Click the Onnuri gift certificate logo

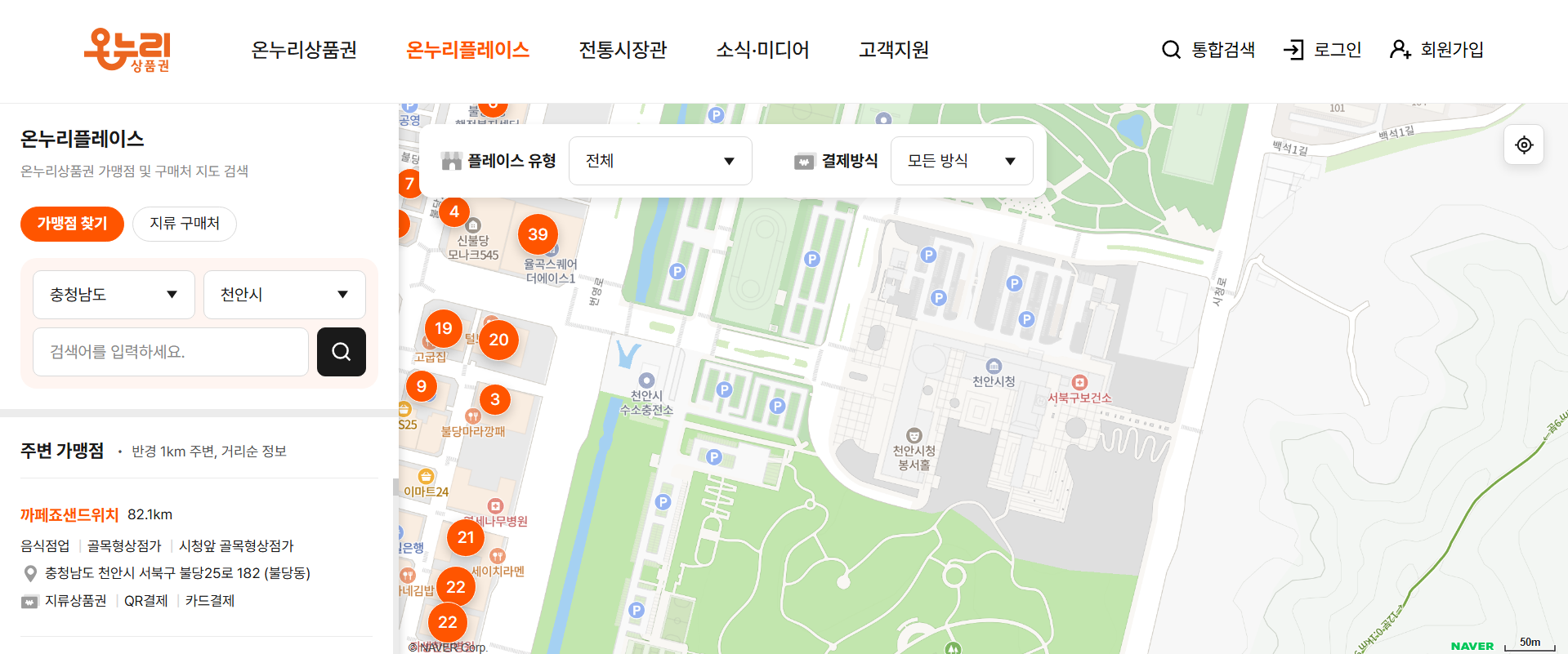(x=127, y=50)
